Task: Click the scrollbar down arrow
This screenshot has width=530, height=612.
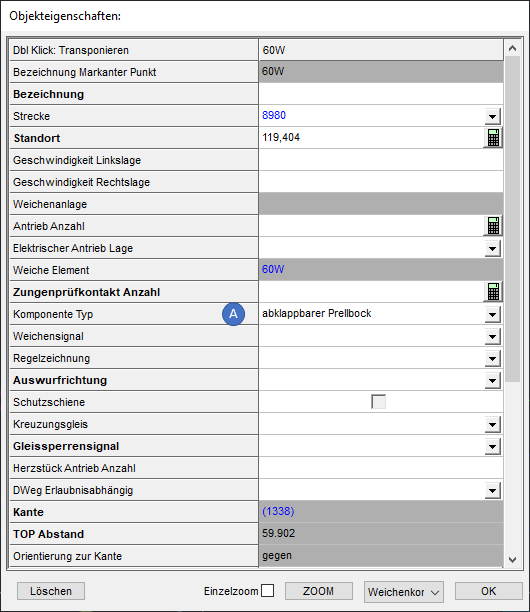Action: (512, 559)
